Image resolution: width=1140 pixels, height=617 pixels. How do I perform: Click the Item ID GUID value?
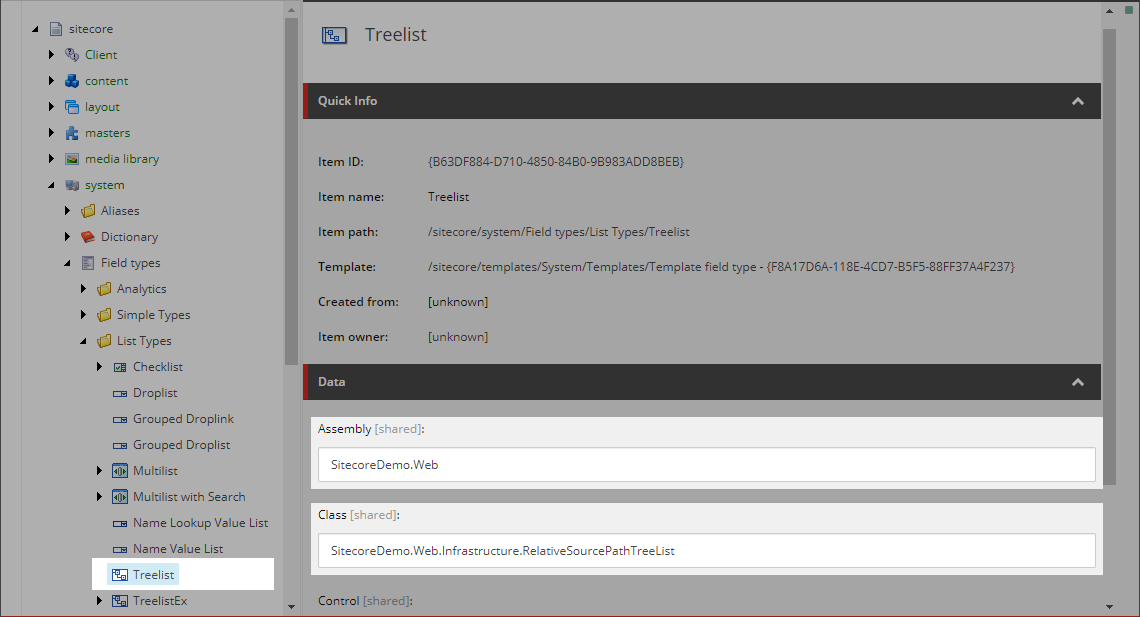point(556,162)
